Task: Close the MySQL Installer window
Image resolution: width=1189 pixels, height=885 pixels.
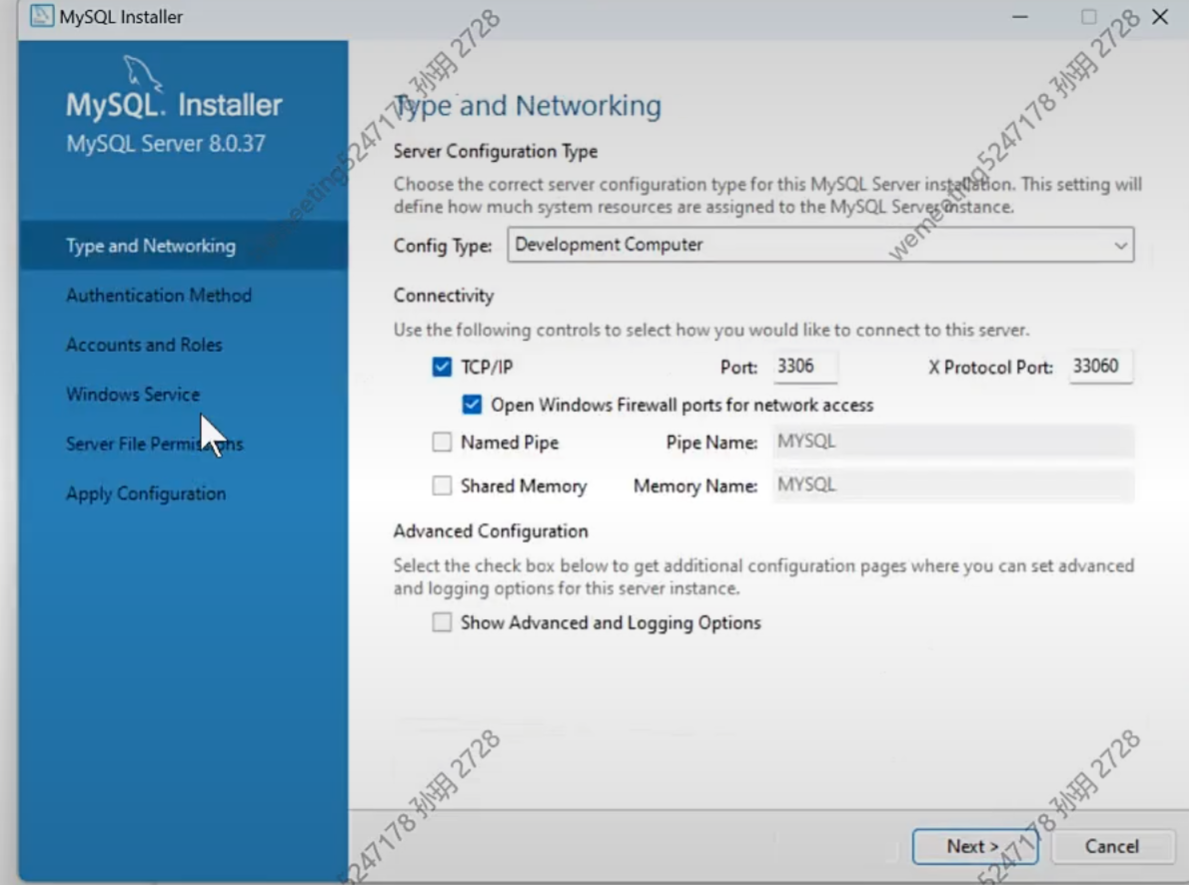Action: pyautogui.click(x=1160, y=17)
